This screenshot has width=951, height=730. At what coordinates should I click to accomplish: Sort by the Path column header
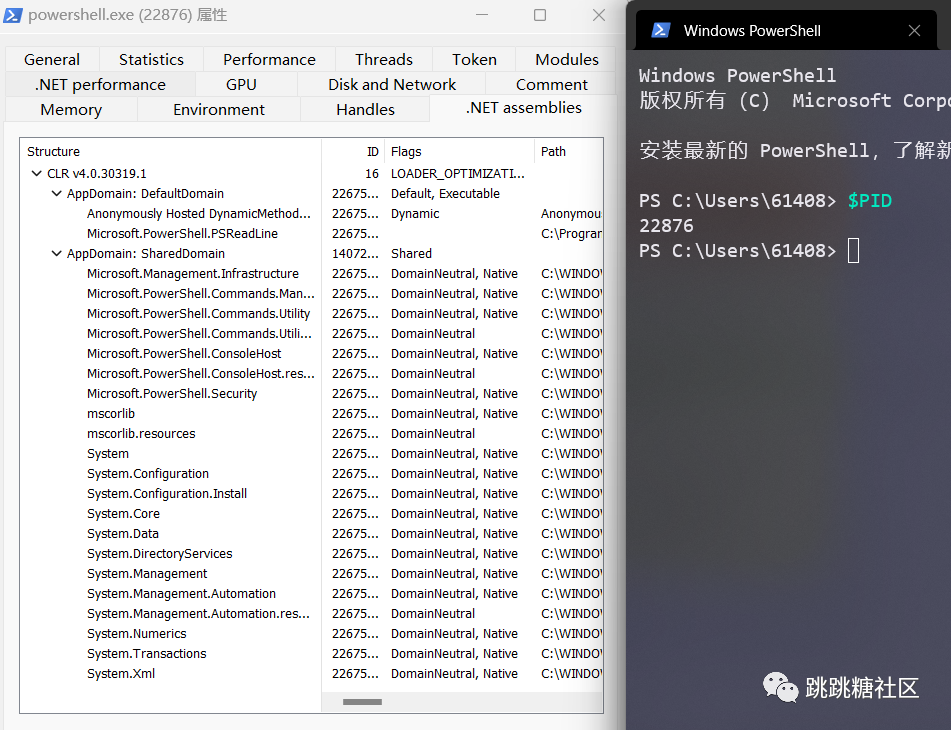click(568, 151)
